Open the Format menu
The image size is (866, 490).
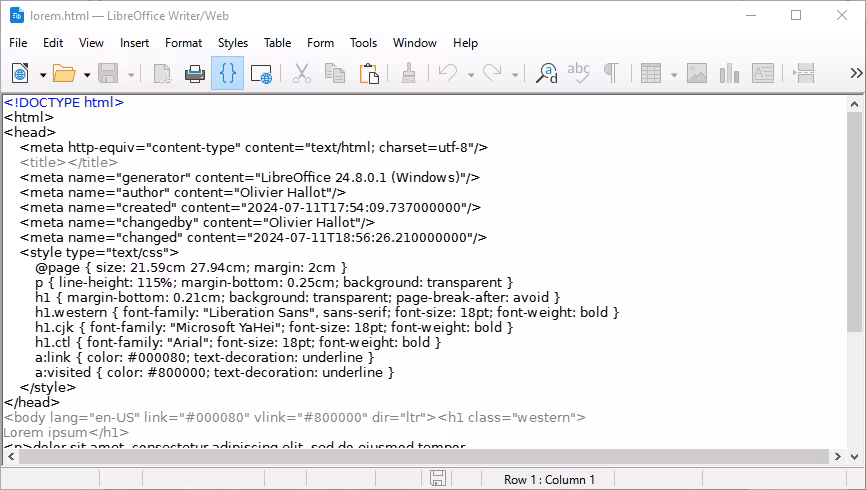click(183, 43)
